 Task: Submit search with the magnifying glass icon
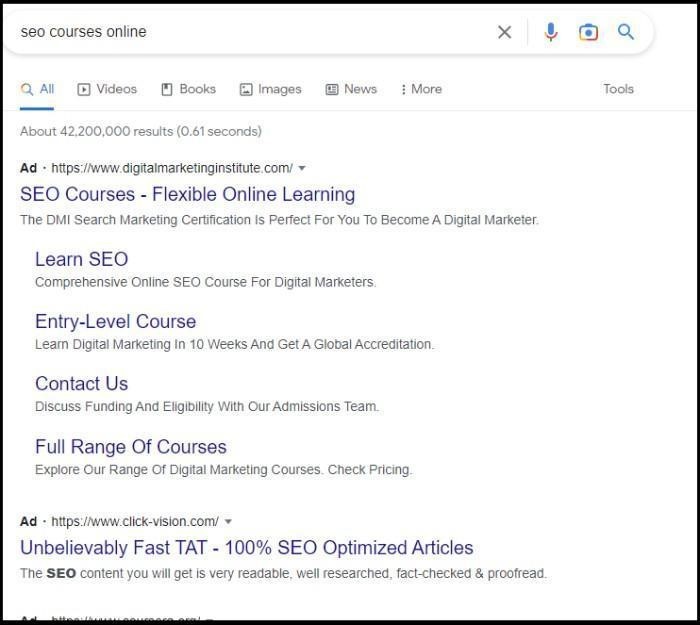pos(626,32)
